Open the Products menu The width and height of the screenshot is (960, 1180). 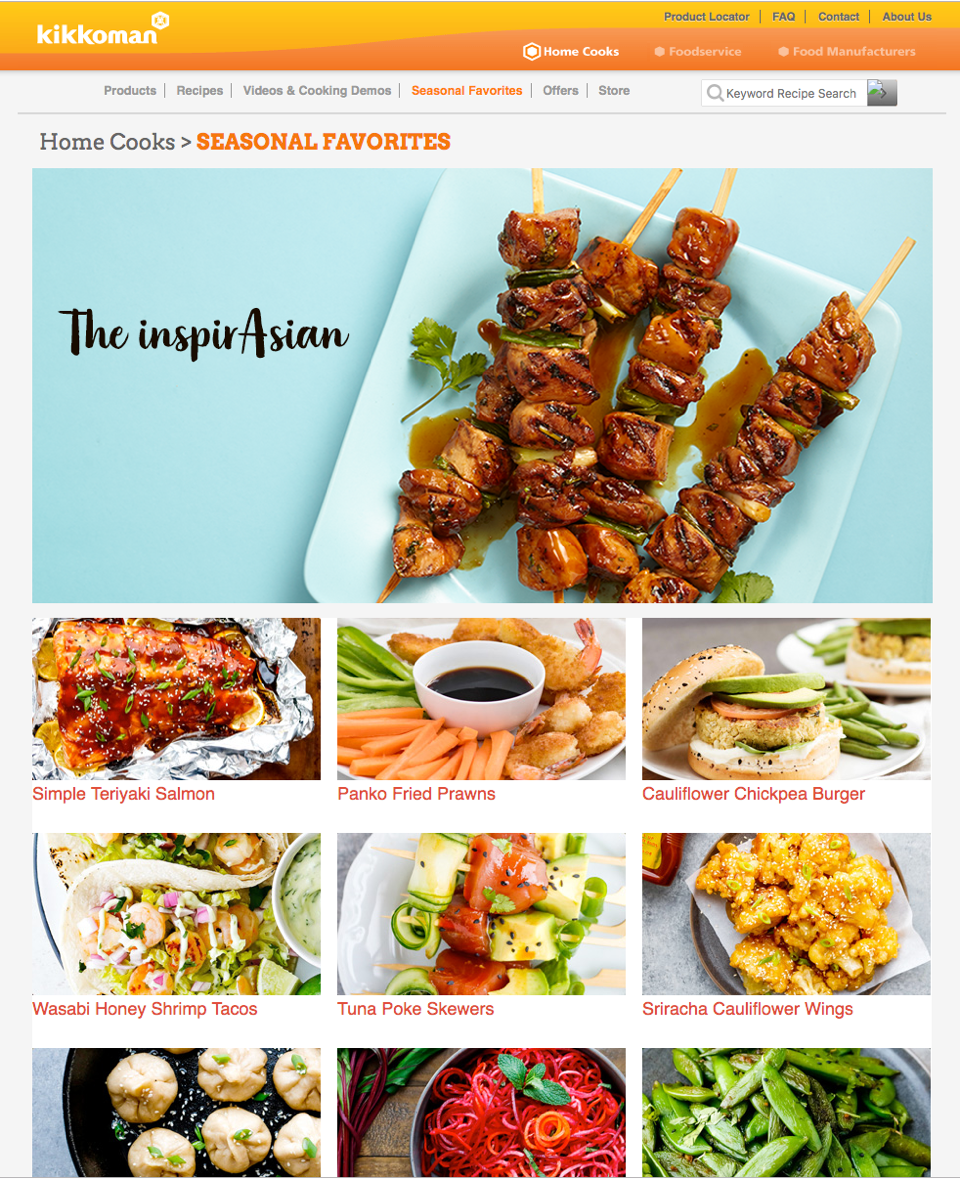point(129,90)
